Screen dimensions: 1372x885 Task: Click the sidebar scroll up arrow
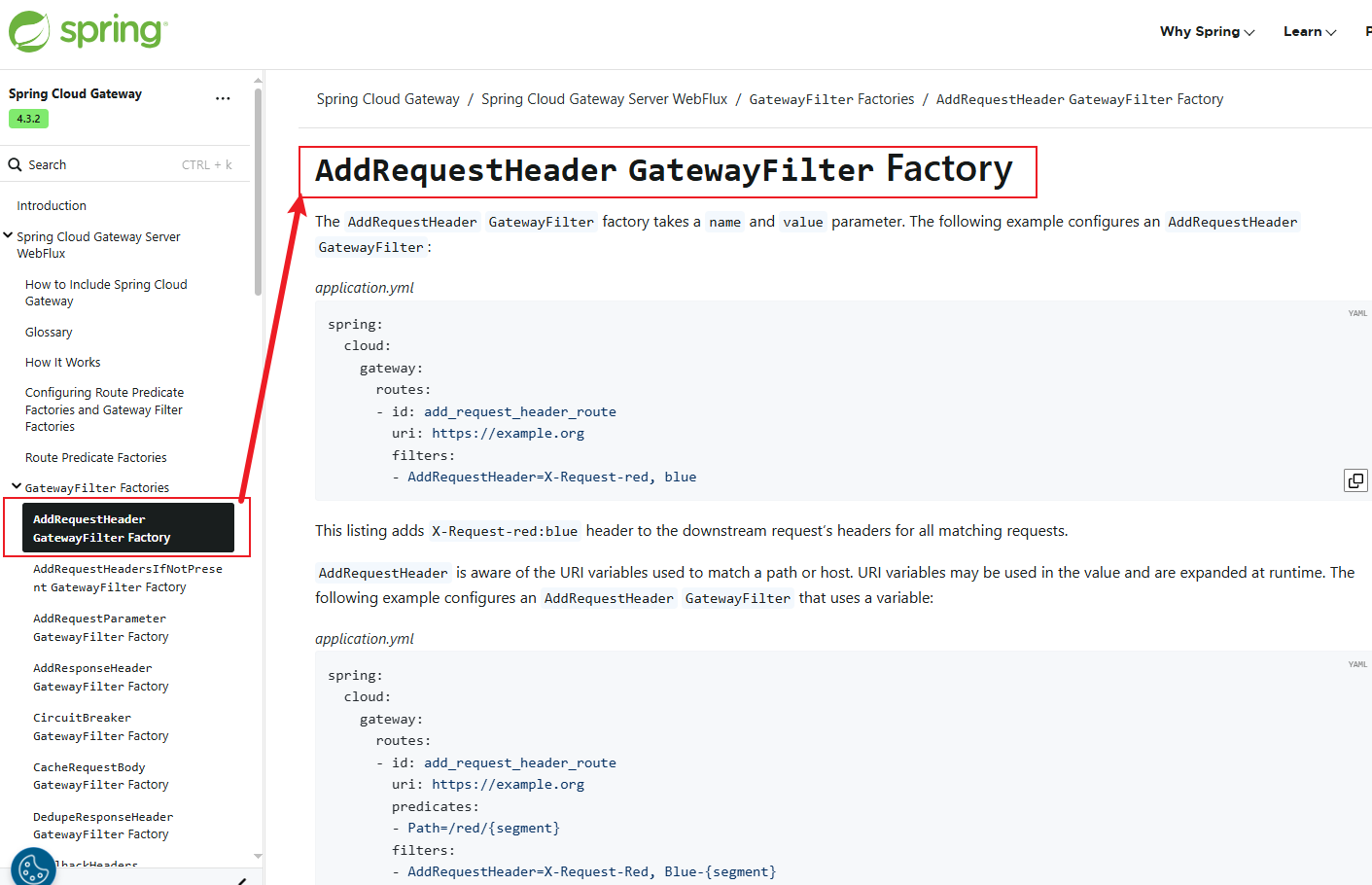point(258,80)
